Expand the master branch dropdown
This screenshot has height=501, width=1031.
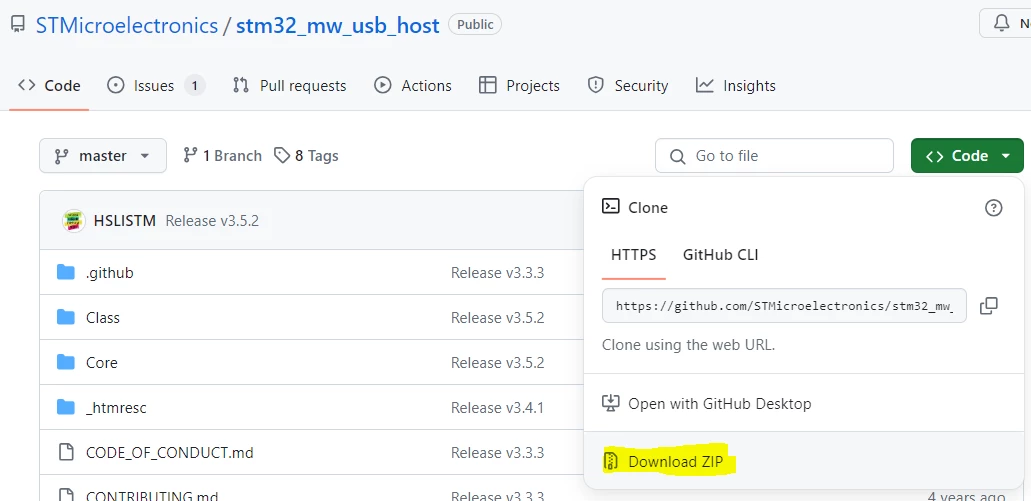103,156
